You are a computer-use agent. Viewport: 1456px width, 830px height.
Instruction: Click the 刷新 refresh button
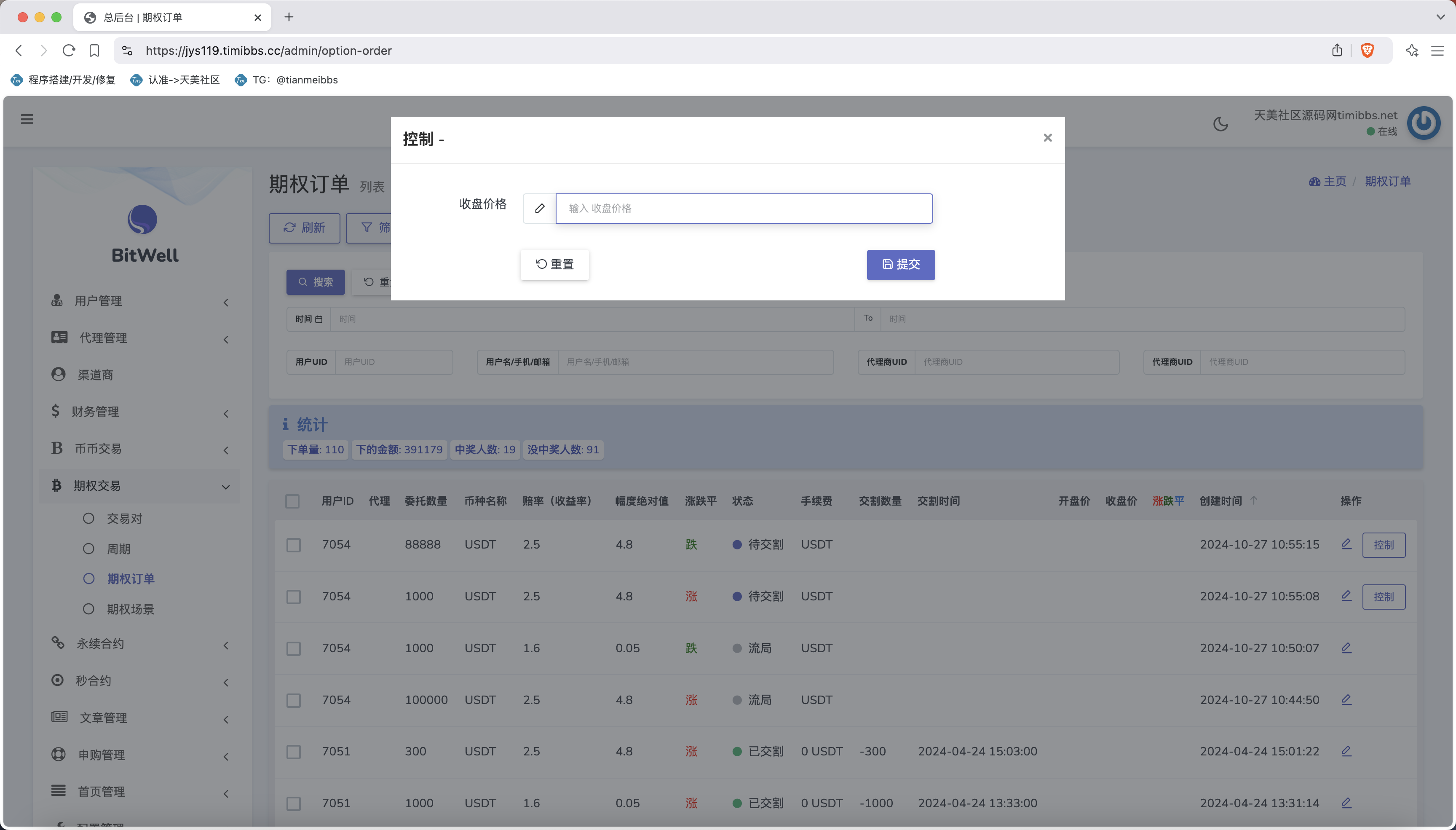tap(304, 228)
